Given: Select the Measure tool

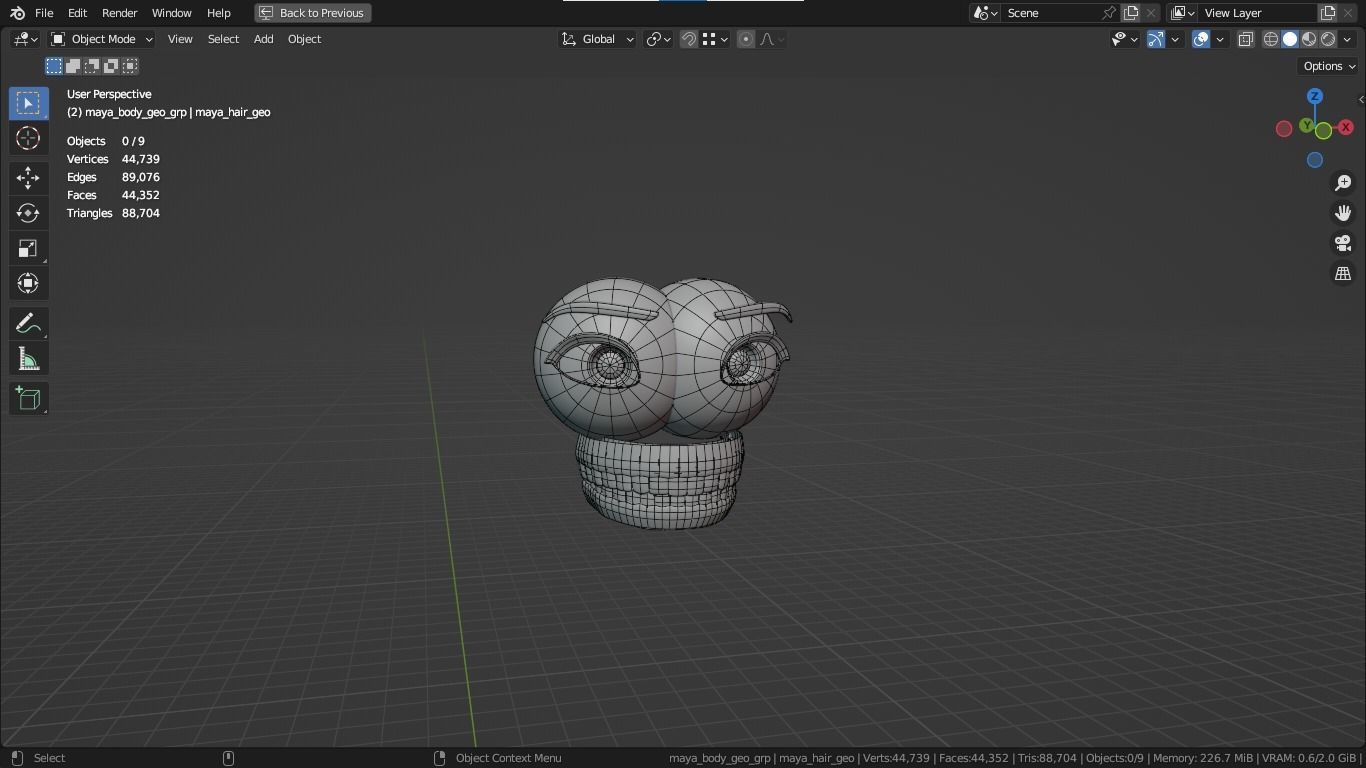Looking at the screenshot, I should pyautogui.click(x=28, y=359).
